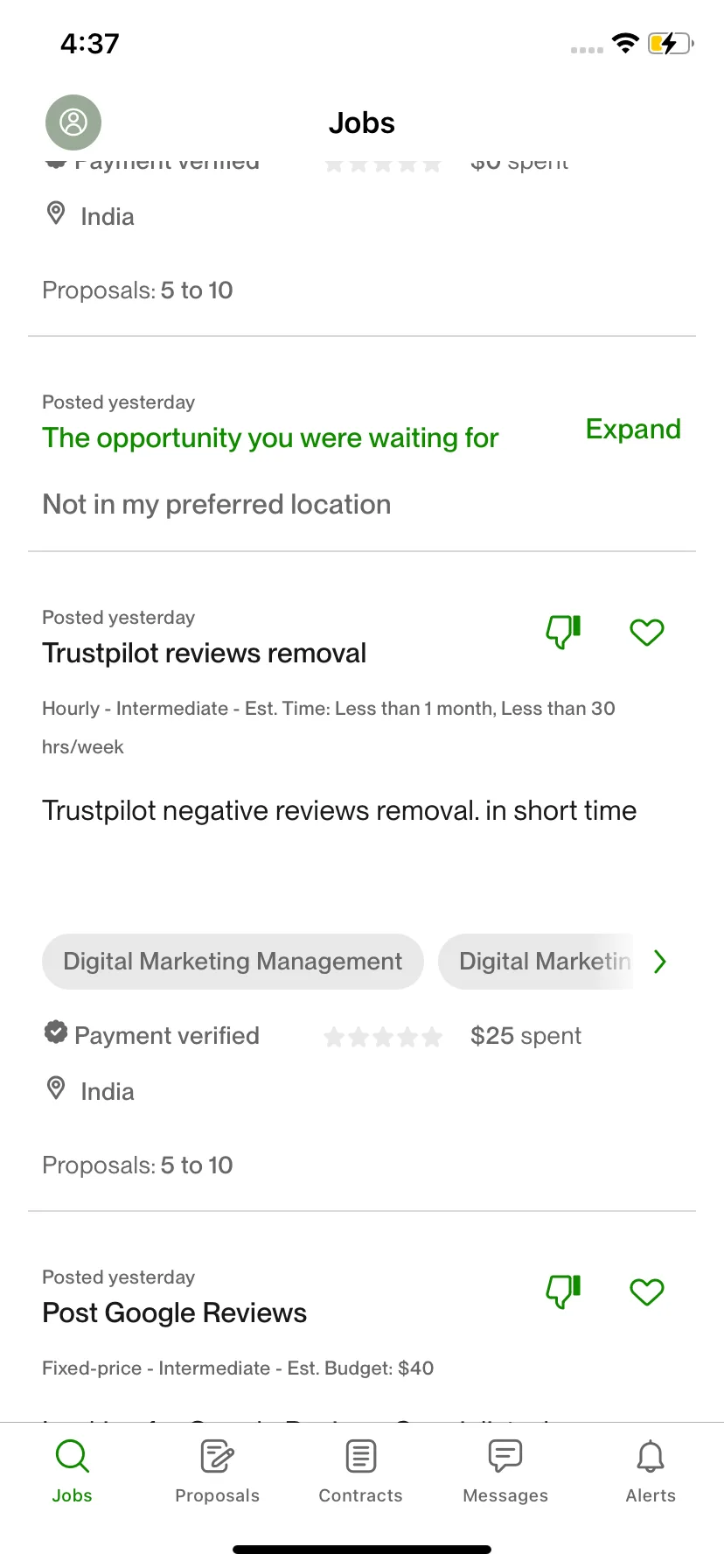Favorite the Post Google Reviews job
This screenshot has width=724, height=1568.
coord(647,1291)
